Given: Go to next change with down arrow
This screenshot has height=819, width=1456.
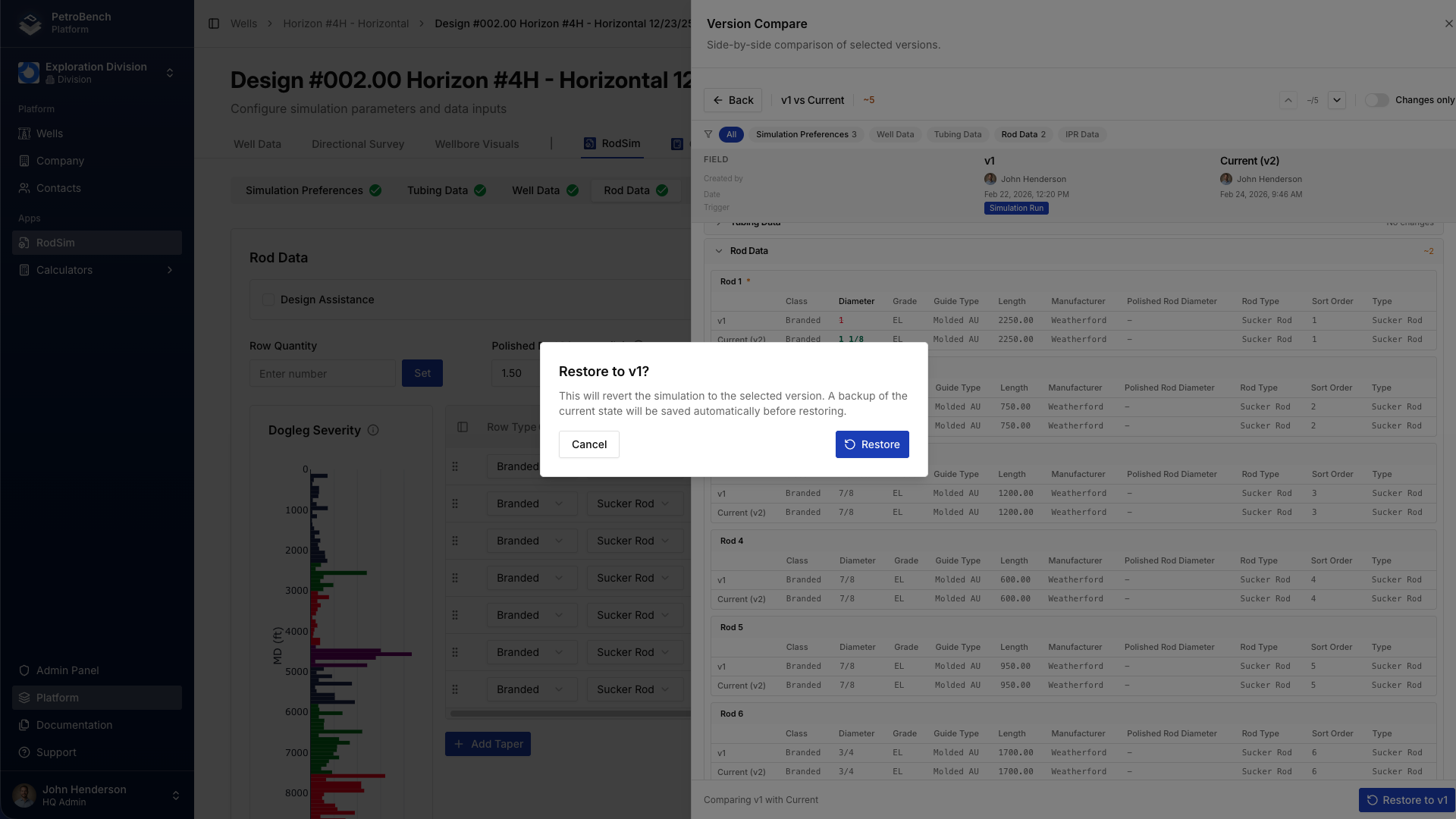Looking at the screenshot, I should (x=1336, y=100).
